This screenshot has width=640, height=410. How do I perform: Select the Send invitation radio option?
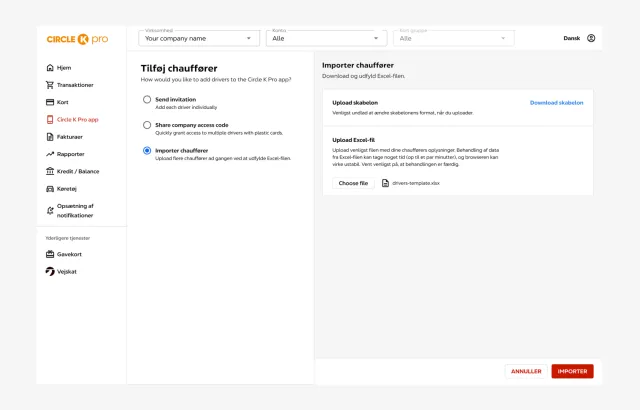(147, 100)
